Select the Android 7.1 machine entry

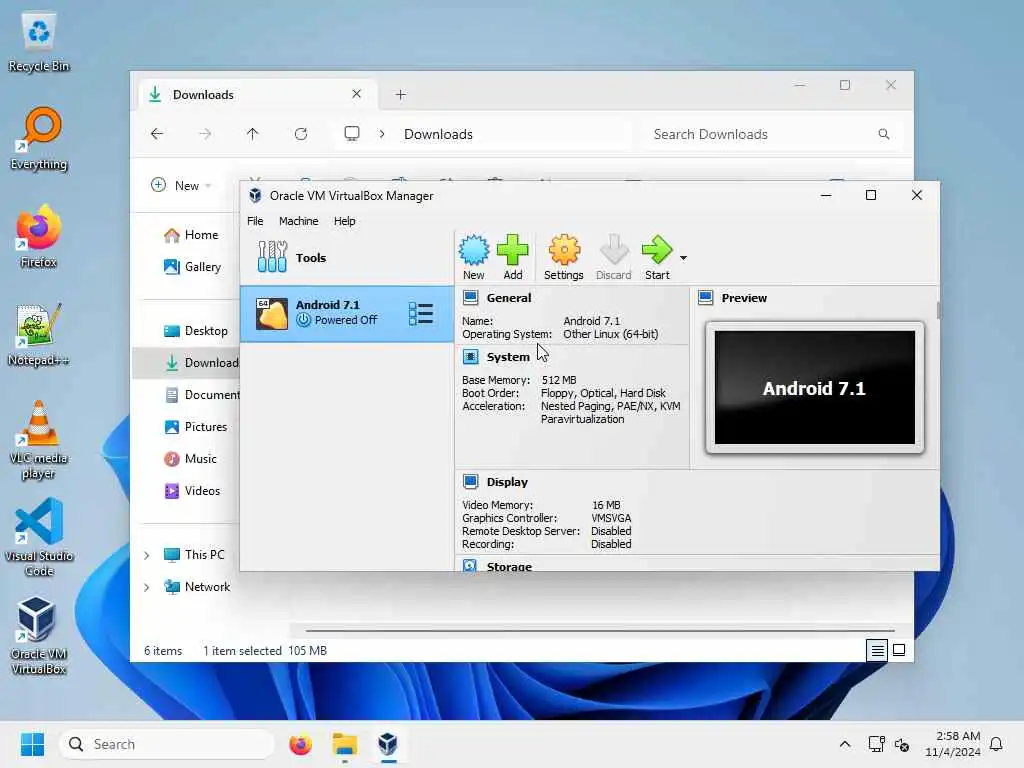347,313
